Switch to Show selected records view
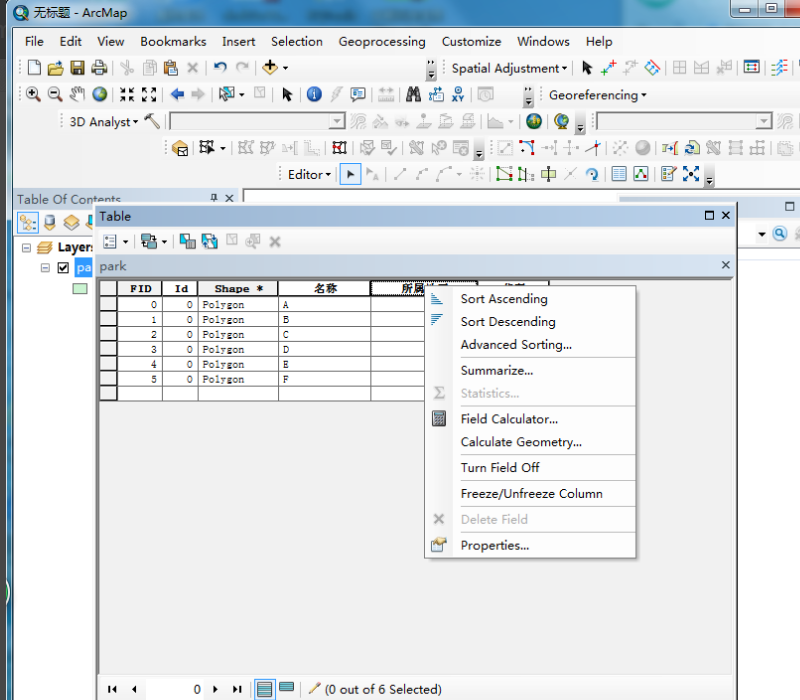Screen dimensions: 800x700 (287, 688)
